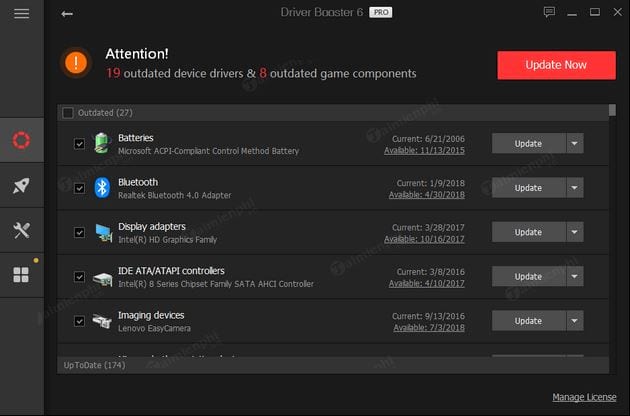Click the driver list scrollbar thumb
Screen dimensions: 630x416
[x=612, y=110]
